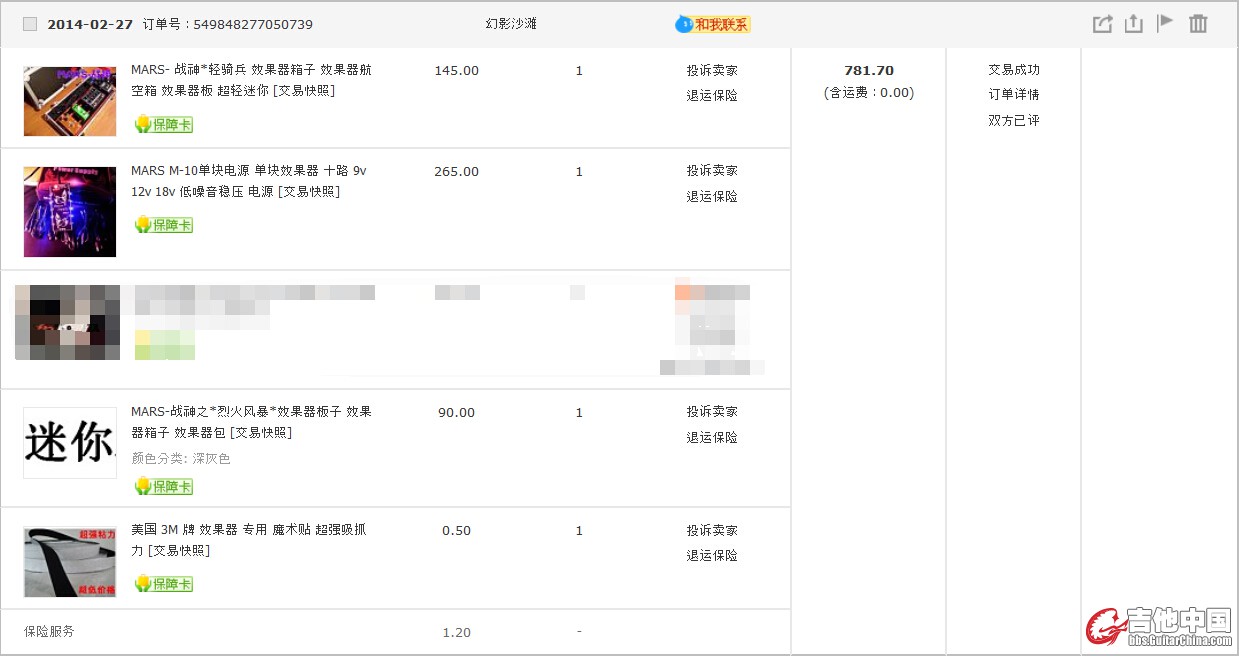The width and height of the screenshot is (1239, 656).
Task: Open the 3M 魔术贴 product thumbnail
Action: click(x=70, y=562)
